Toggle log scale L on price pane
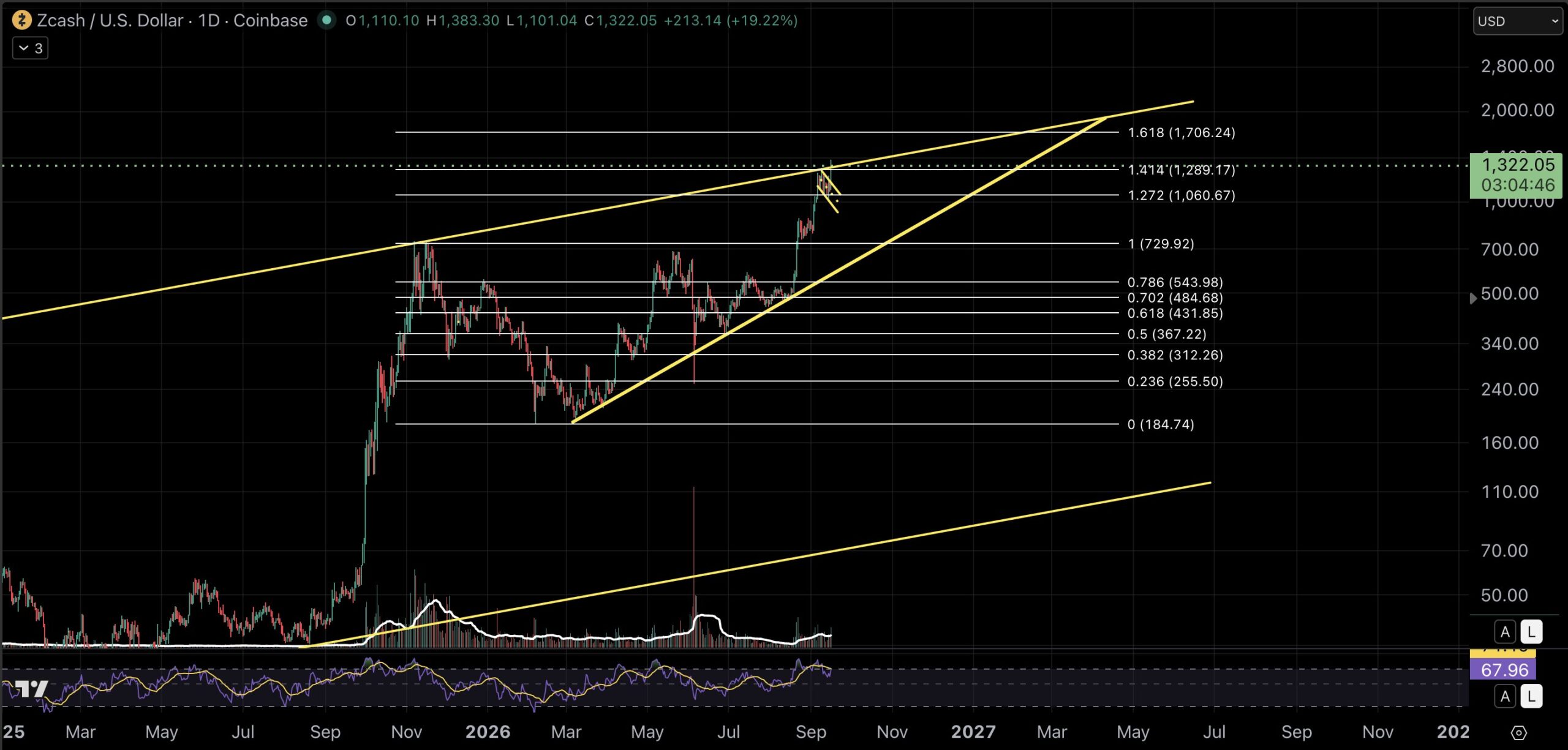Viewport: 1568px width, 750px height. 1531,632
